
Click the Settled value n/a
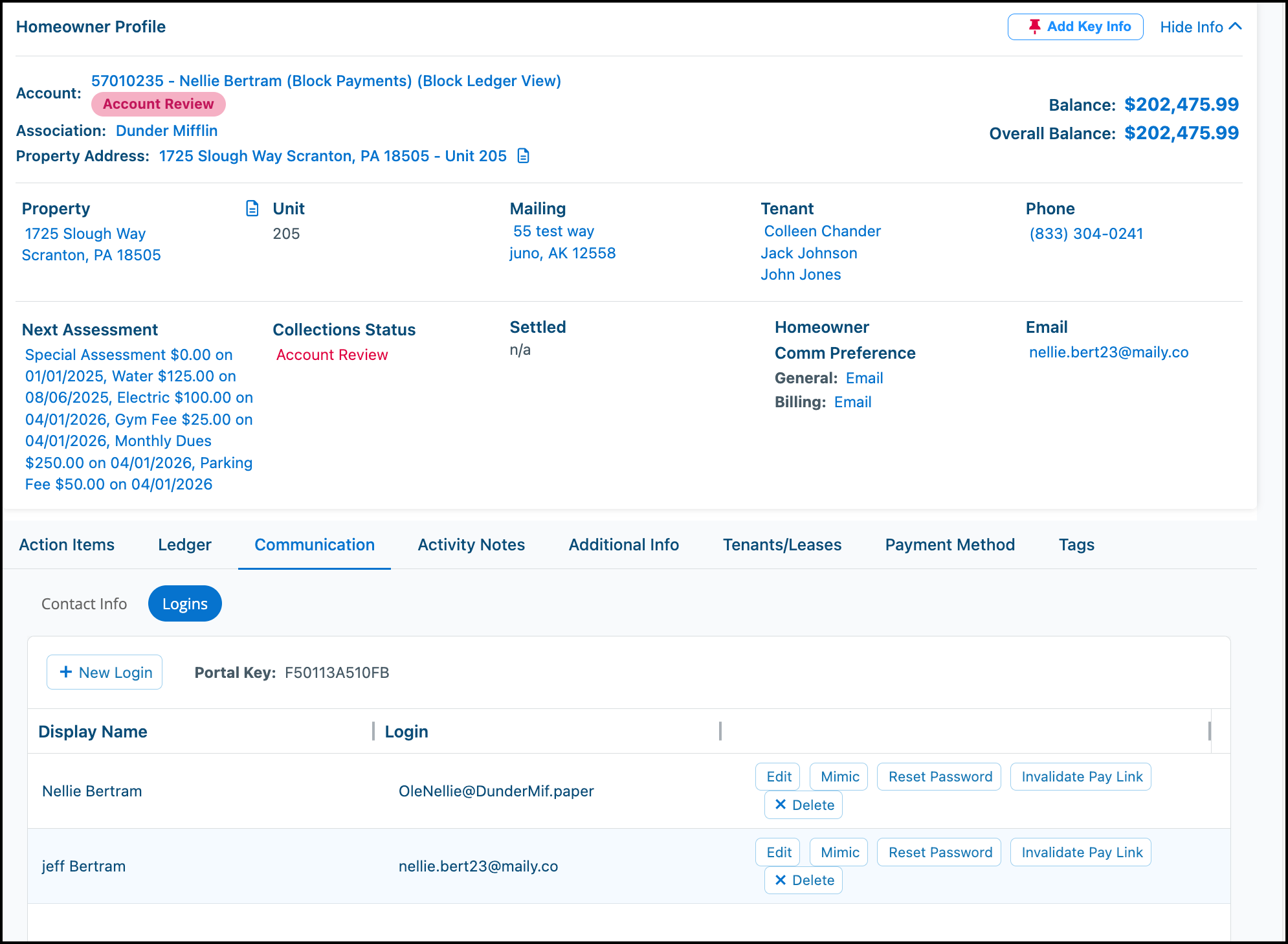click(520, 350)
